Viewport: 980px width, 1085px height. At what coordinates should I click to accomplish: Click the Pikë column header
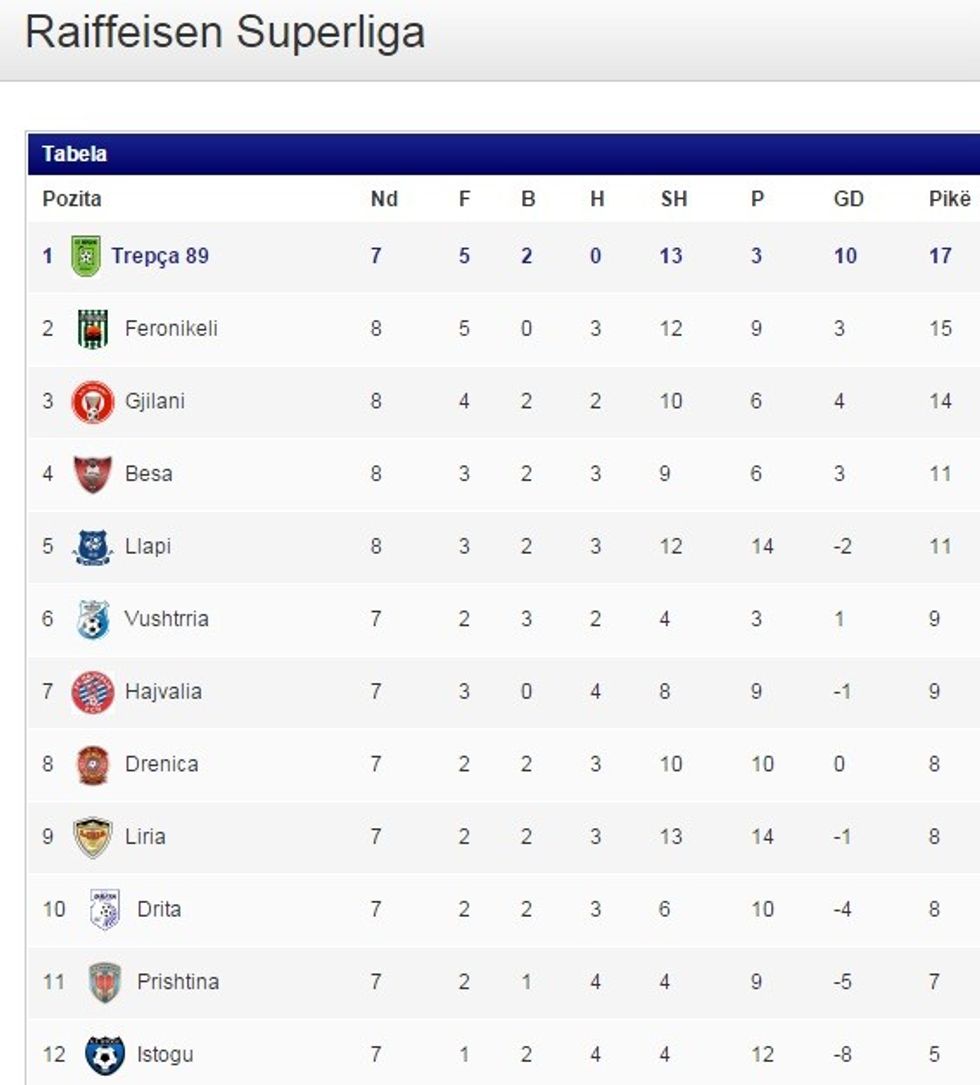point(949,199)
